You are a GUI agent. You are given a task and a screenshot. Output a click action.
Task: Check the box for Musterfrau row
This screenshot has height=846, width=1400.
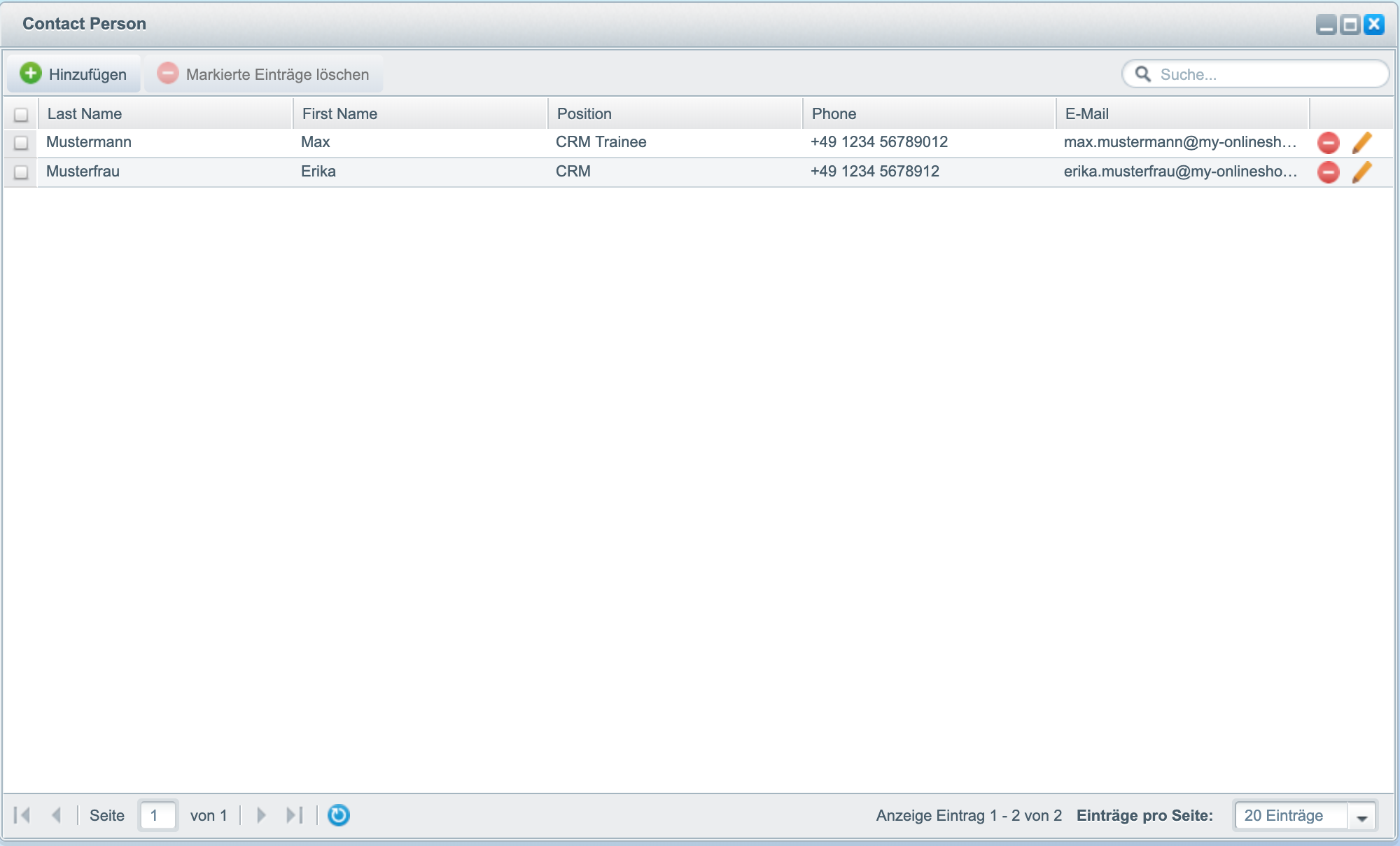[x=21, y=172]
